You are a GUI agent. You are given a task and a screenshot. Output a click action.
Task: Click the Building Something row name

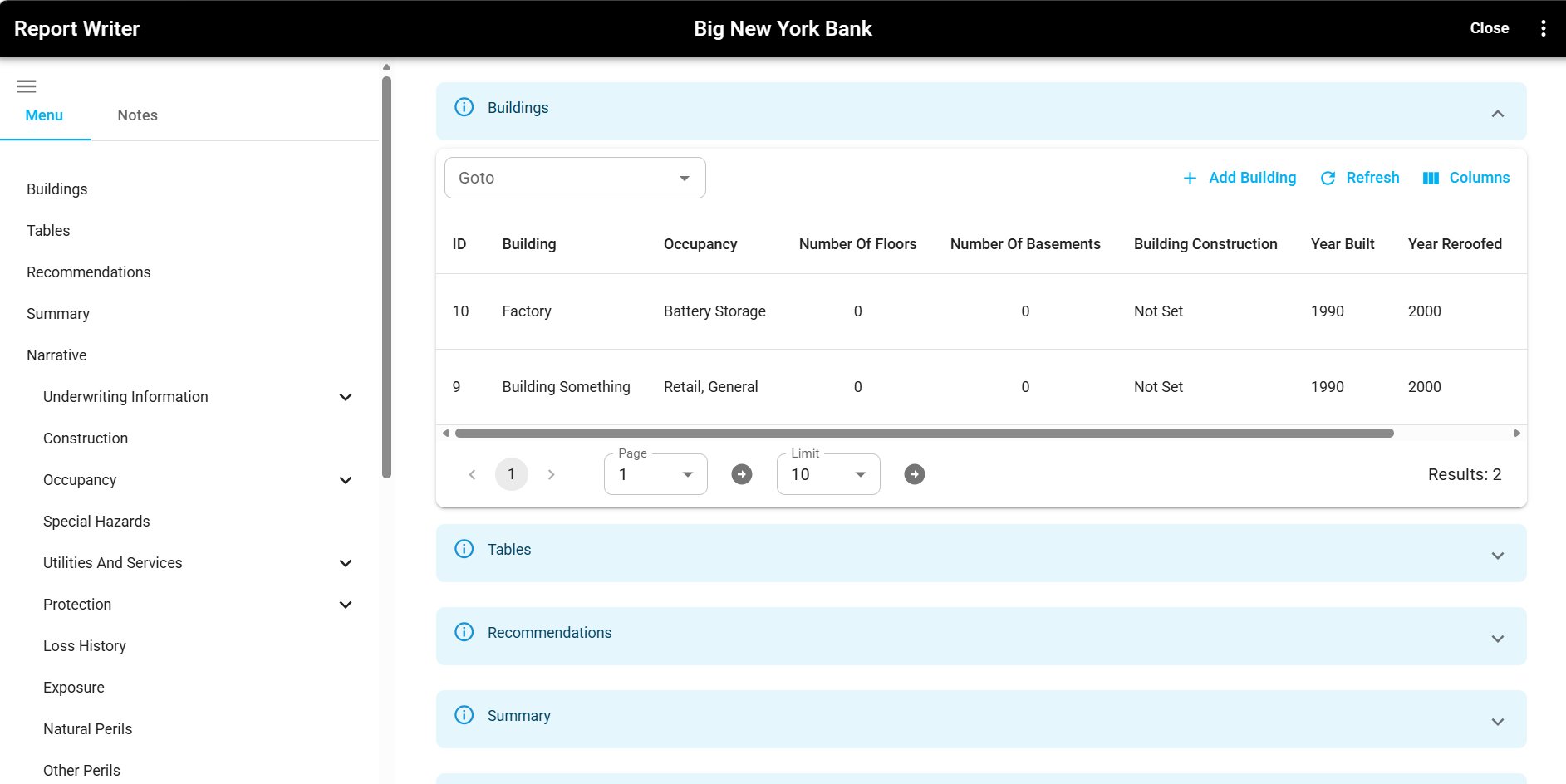[x=566, y=387]
